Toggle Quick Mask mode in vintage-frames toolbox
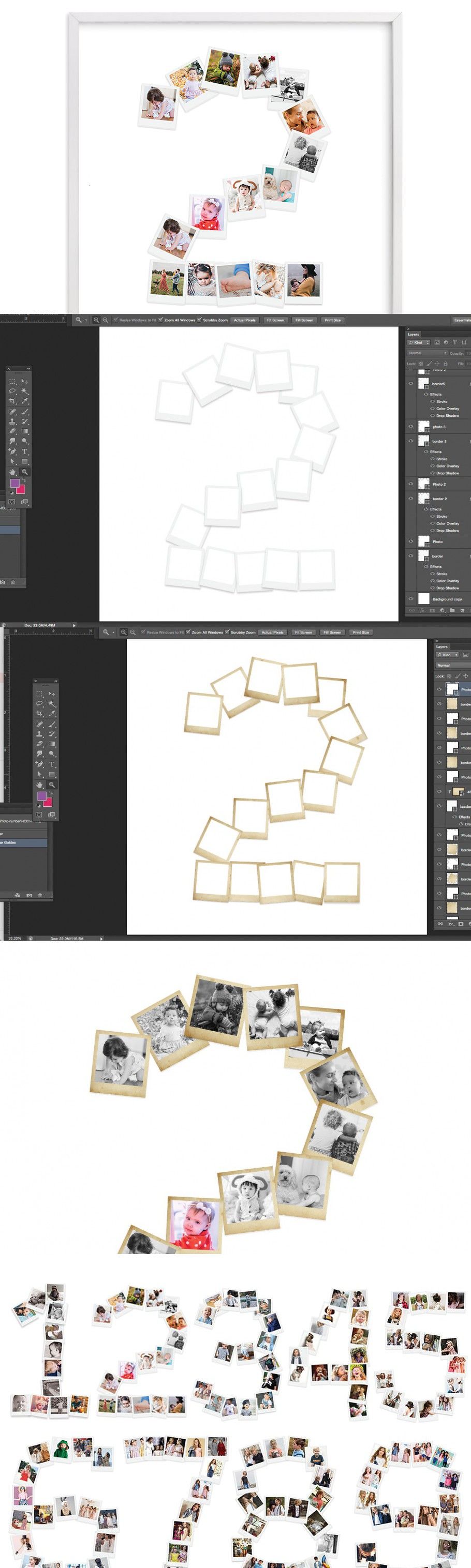The width and height of the screenshot is (471, 1568). [39, 815]
